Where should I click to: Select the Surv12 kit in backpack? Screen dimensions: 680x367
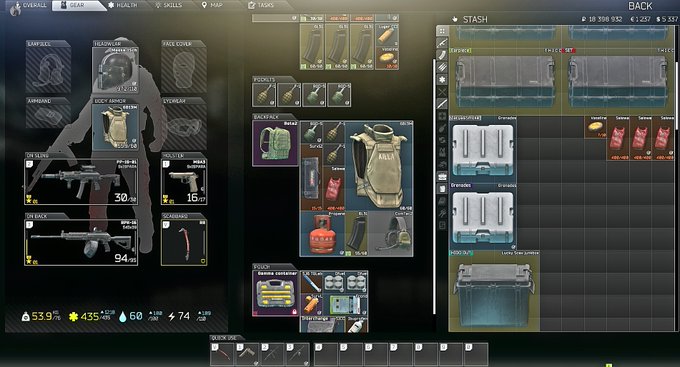point(311,177)
